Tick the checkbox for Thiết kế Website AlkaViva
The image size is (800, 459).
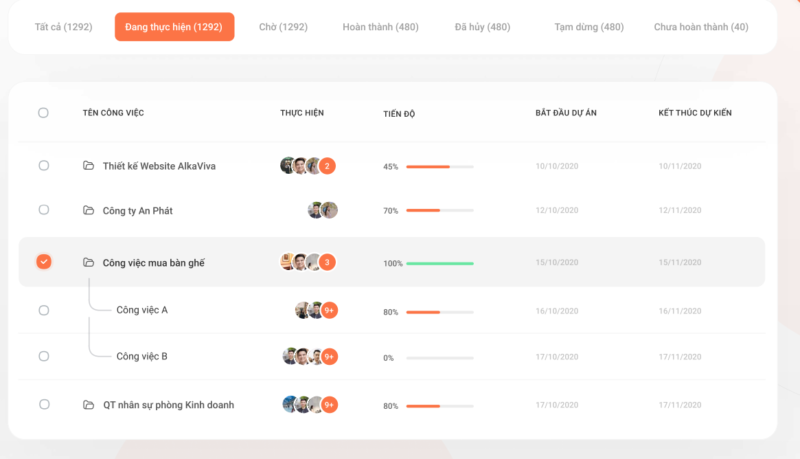point(44,165)
